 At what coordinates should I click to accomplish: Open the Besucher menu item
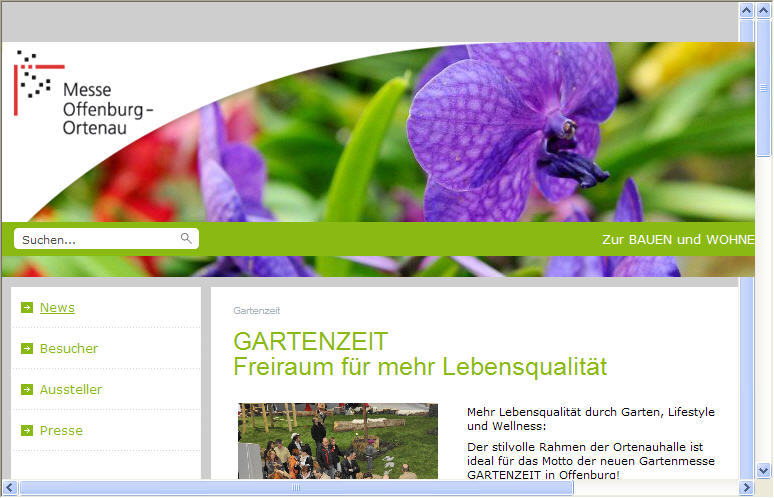click(x=69, y=348)
